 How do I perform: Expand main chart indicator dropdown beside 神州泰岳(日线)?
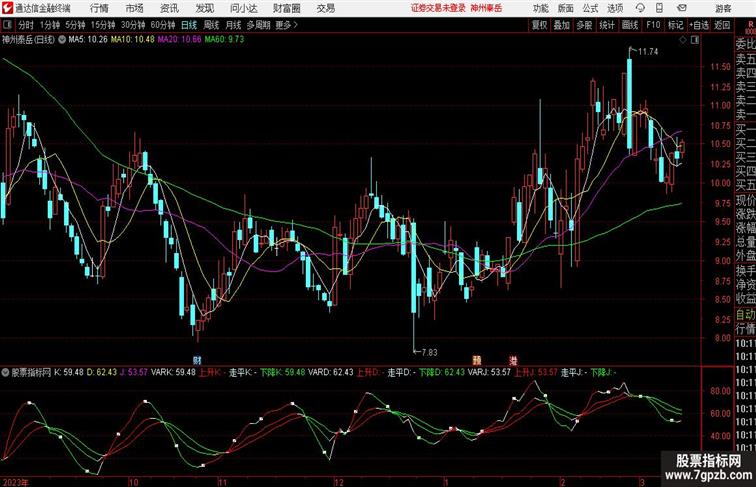[62, 40]
